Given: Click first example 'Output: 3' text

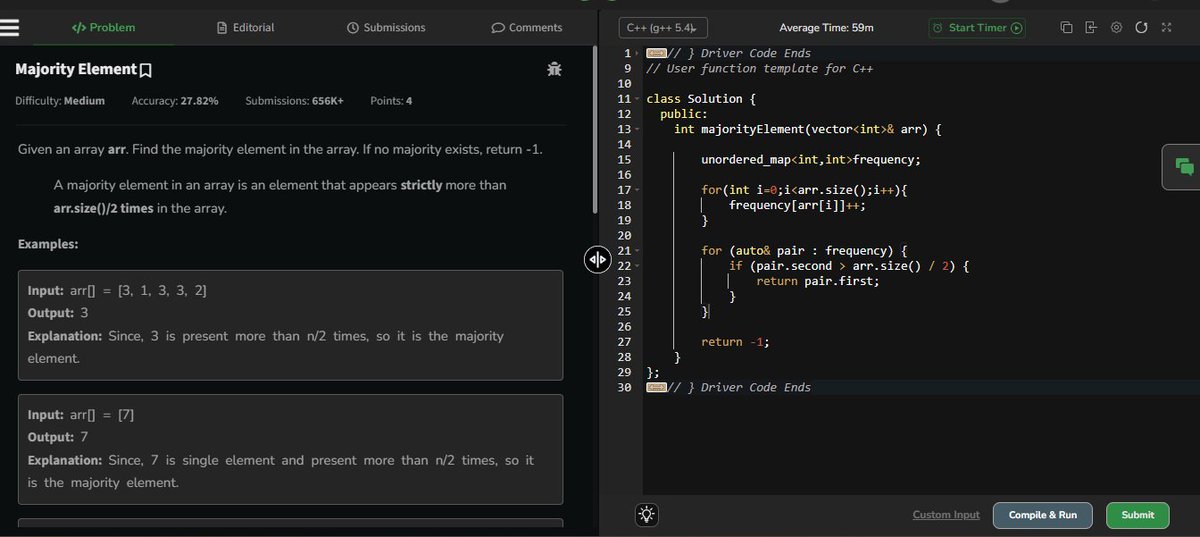Looking at the screenshot, I should (x=59, y=312).
